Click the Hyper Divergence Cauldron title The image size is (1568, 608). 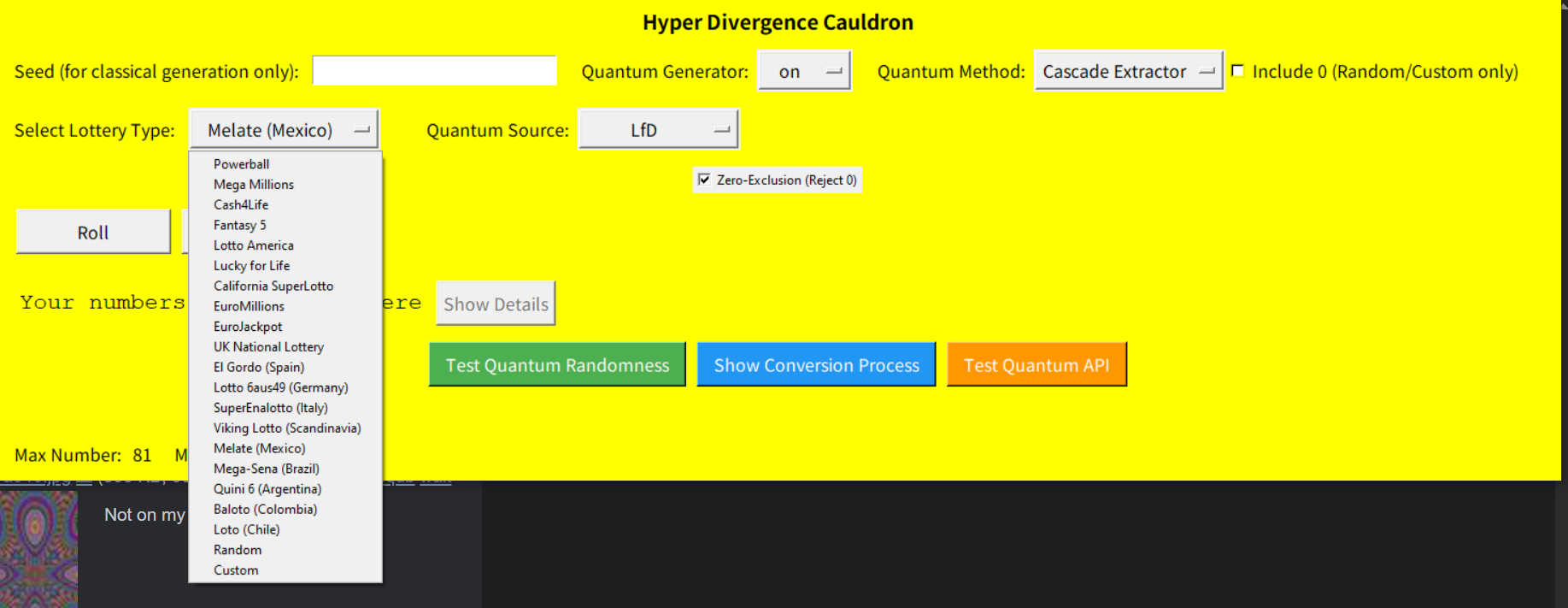pos(778,22)
